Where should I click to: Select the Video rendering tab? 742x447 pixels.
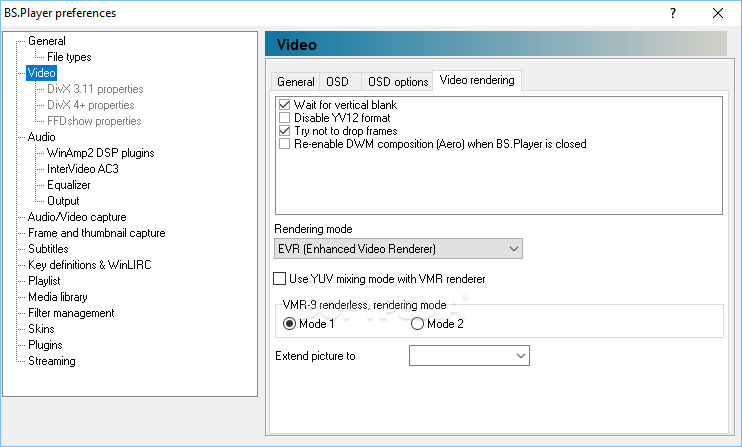[x=477, y=80]
